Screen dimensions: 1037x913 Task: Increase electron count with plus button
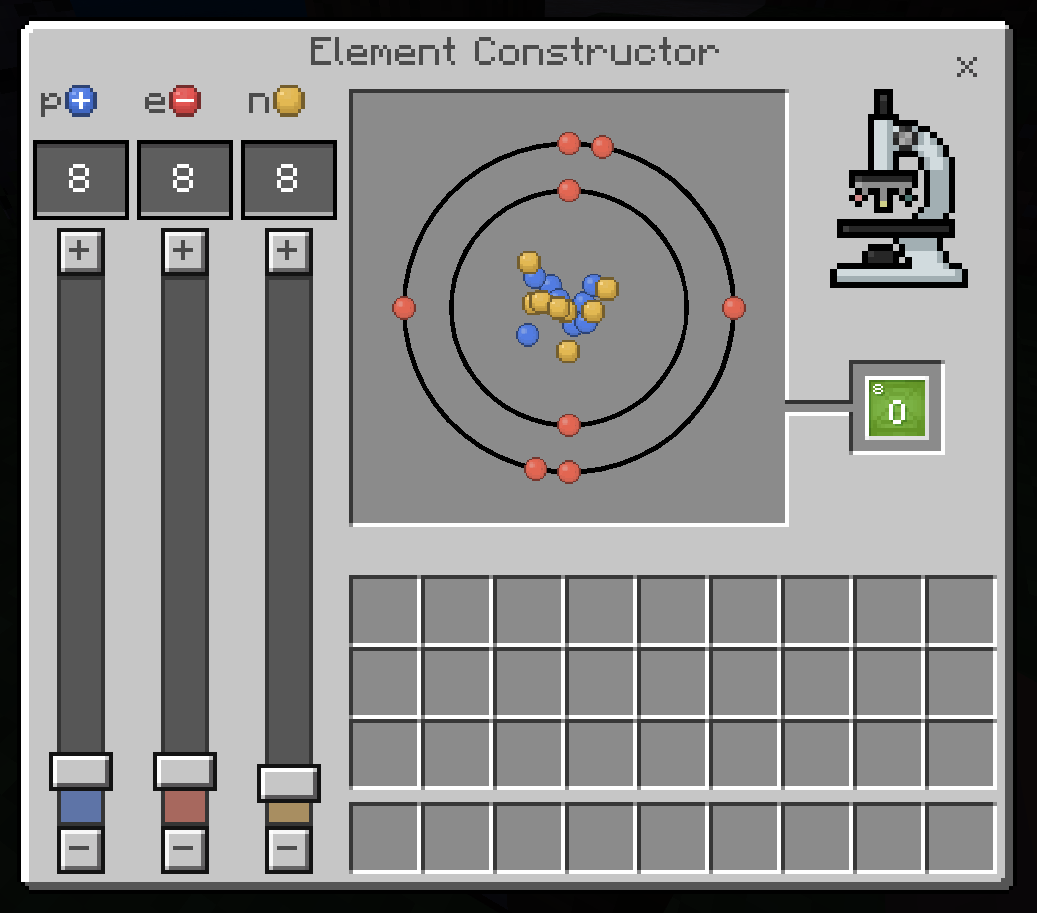pyautogui.click(x=185, y=251)
